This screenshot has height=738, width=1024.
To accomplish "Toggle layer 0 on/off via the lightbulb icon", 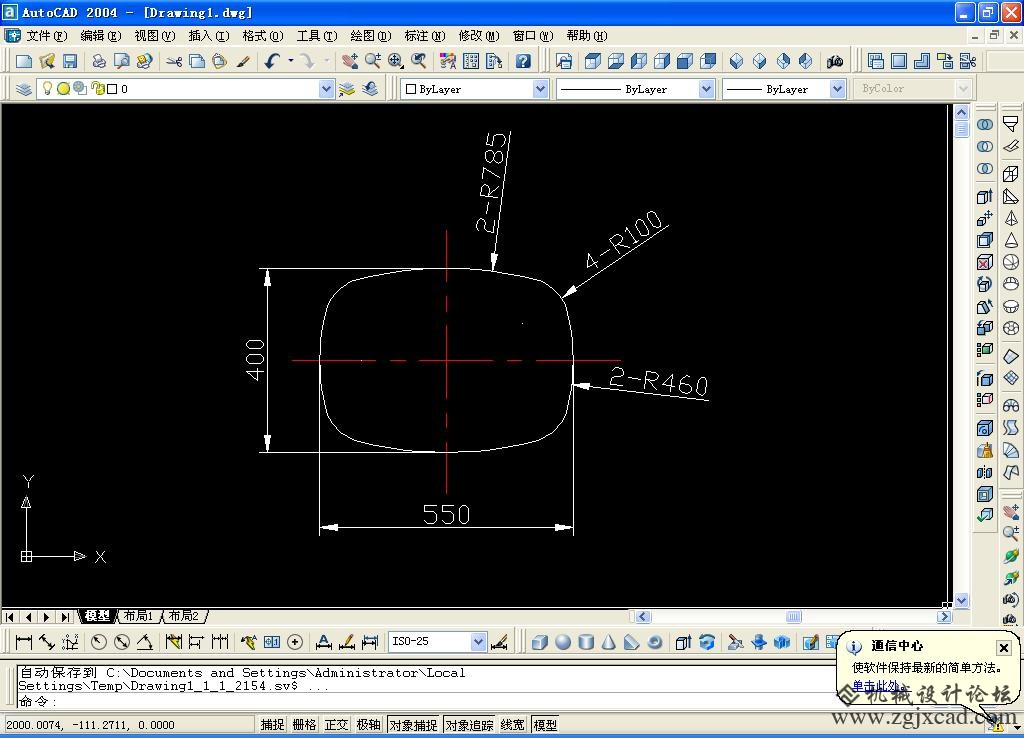I will 47,88.
